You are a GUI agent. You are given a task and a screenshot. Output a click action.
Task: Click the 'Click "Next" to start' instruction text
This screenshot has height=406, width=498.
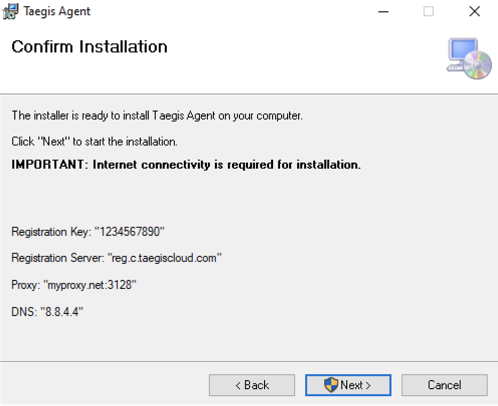(94, 142)
